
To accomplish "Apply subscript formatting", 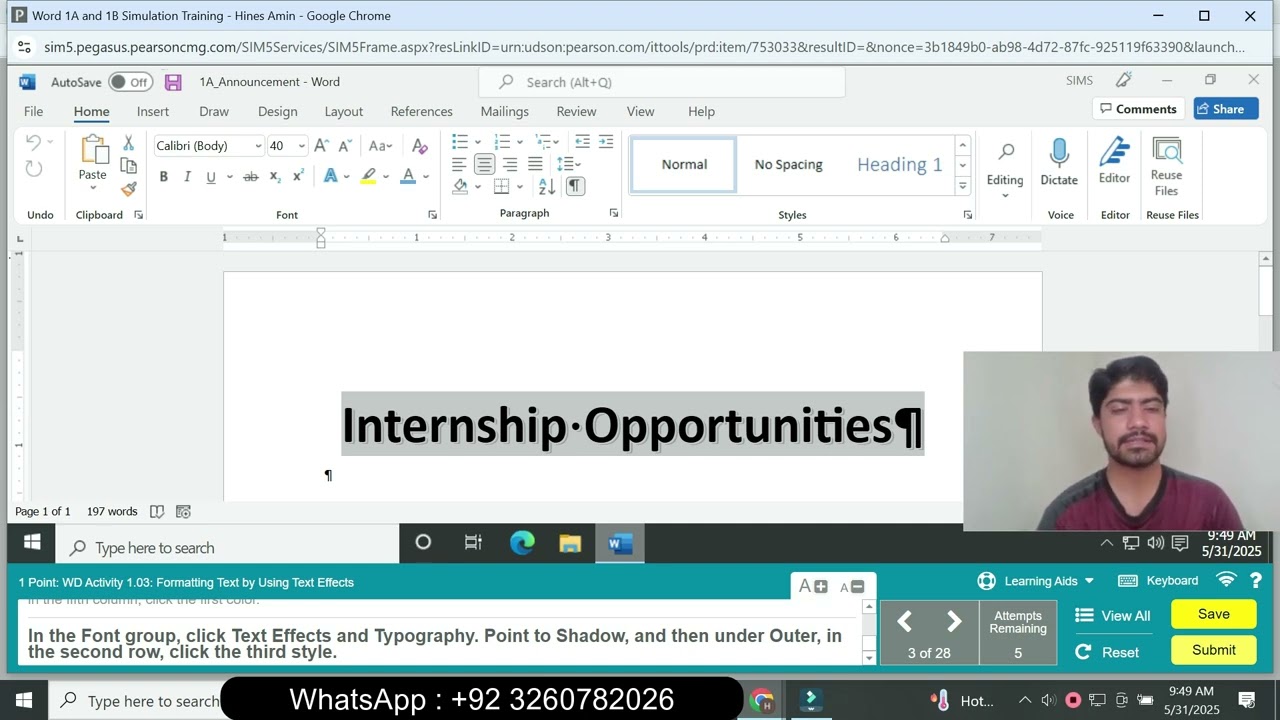I will coord(275,176).
